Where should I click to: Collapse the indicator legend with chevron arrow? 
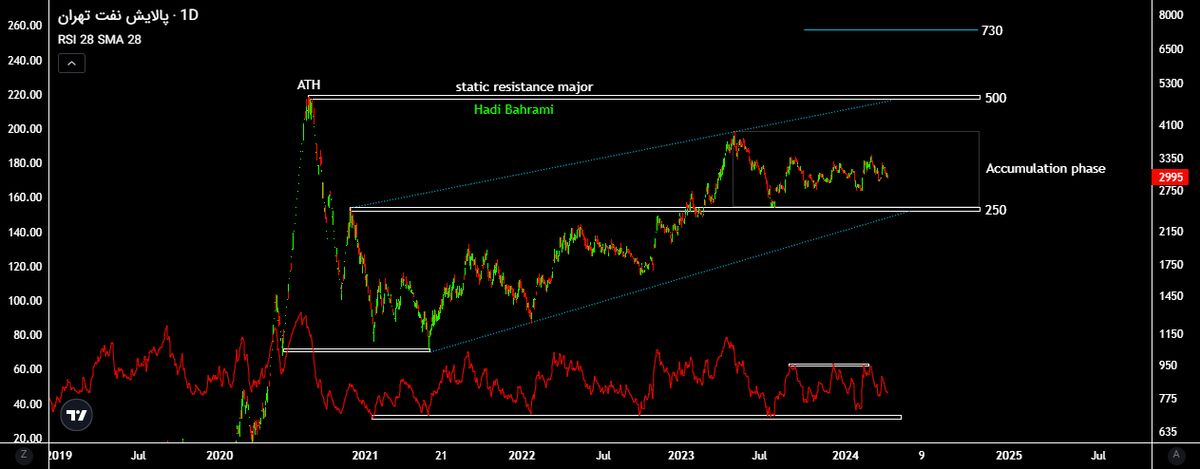pyautogui.click(x=72, y=63)
